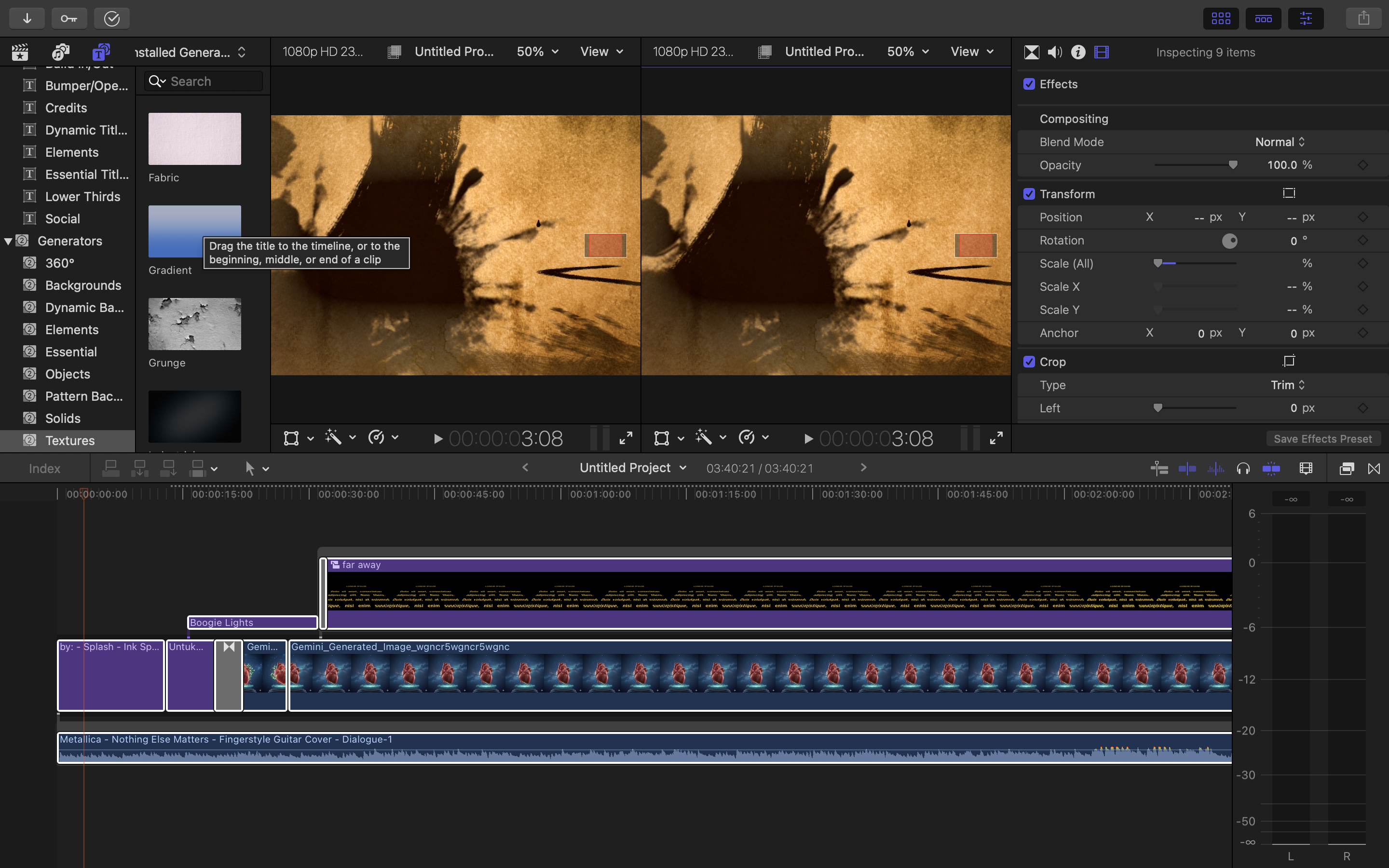Image resolution: width=1389 pixels, height=868 pixels.
Task: Toggle the headphones audio skimming icon
Action: pos(1243,468)
